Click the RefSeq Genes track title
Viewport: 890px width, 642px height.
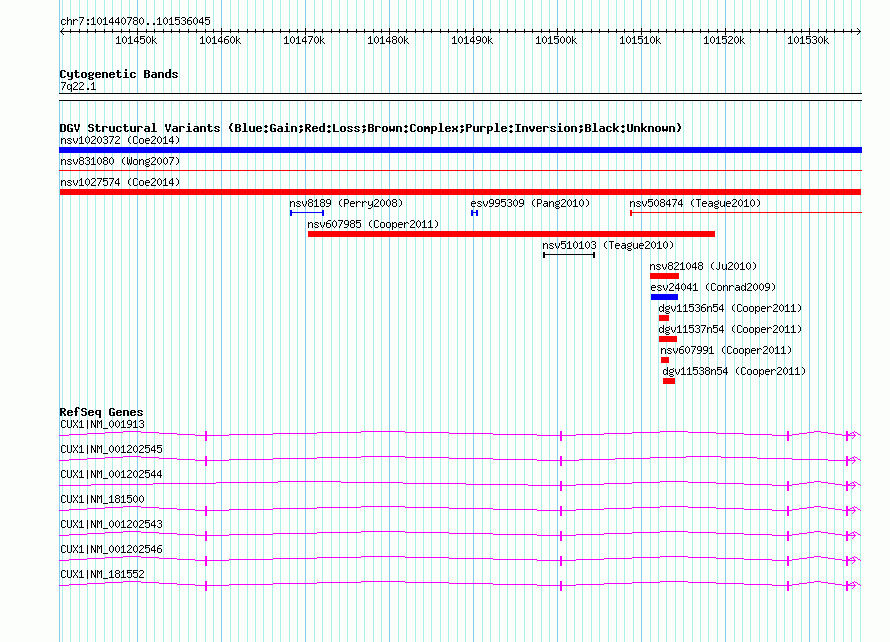(101, 412)
